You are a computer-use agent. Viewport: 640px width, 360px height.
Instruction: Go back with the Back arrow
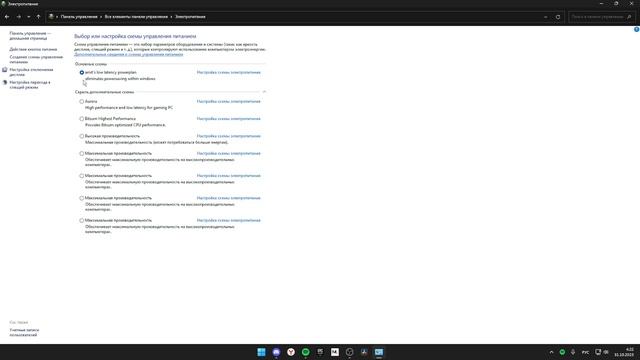(x=7, y=17)
